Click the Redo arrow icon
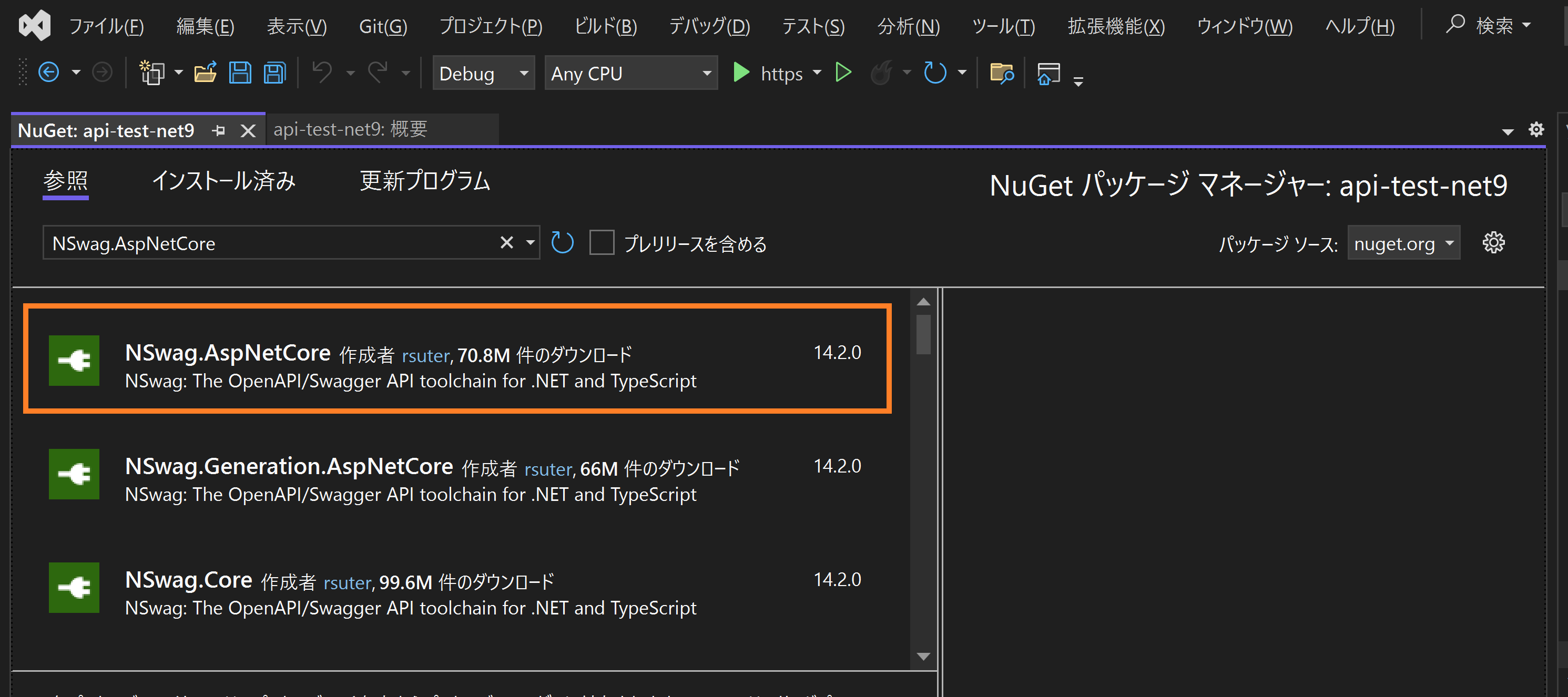The height and width of the screenshot is (697, 1568). coord(378,73)
